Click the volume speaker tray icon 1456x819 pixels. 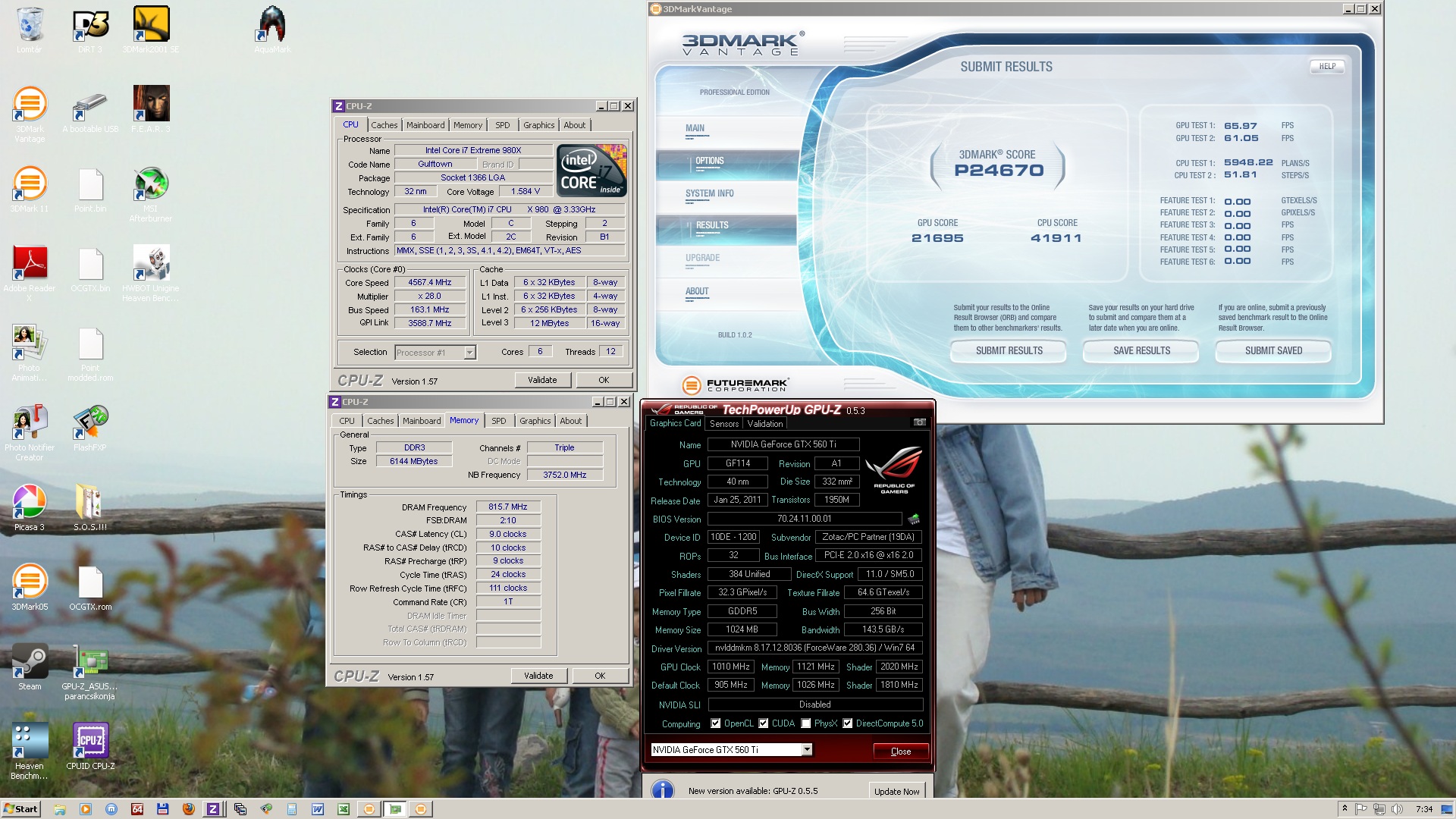click(1397, 809)
